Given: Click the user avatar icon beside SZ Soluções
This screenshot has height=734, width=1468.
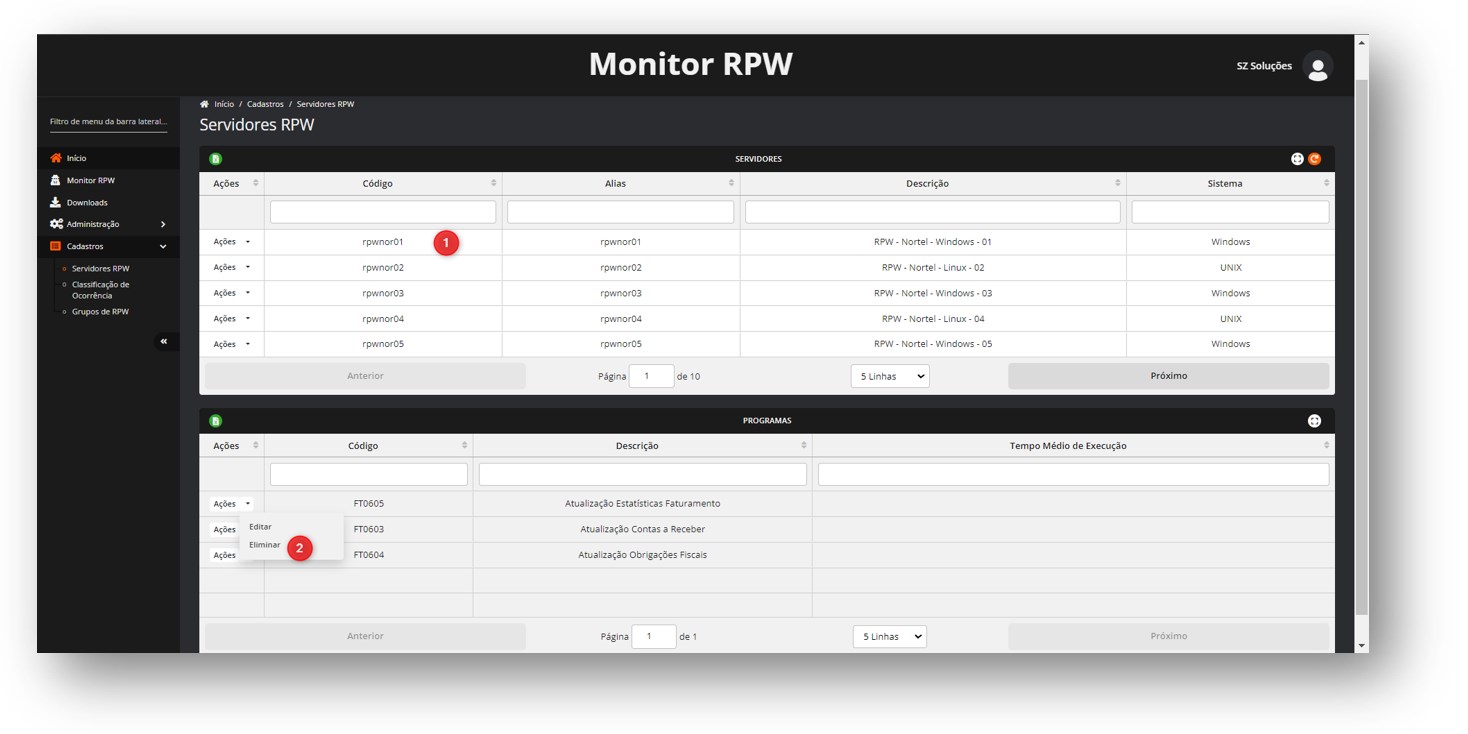Looking at the screenshot, I should [x=1317, y=67].
